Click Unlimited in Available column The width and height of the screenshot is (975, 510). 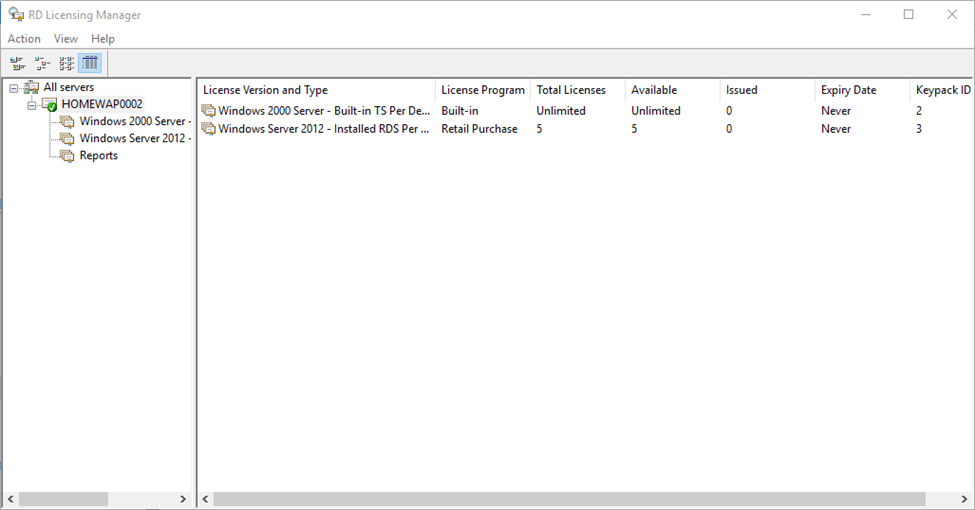click(655, 111)
